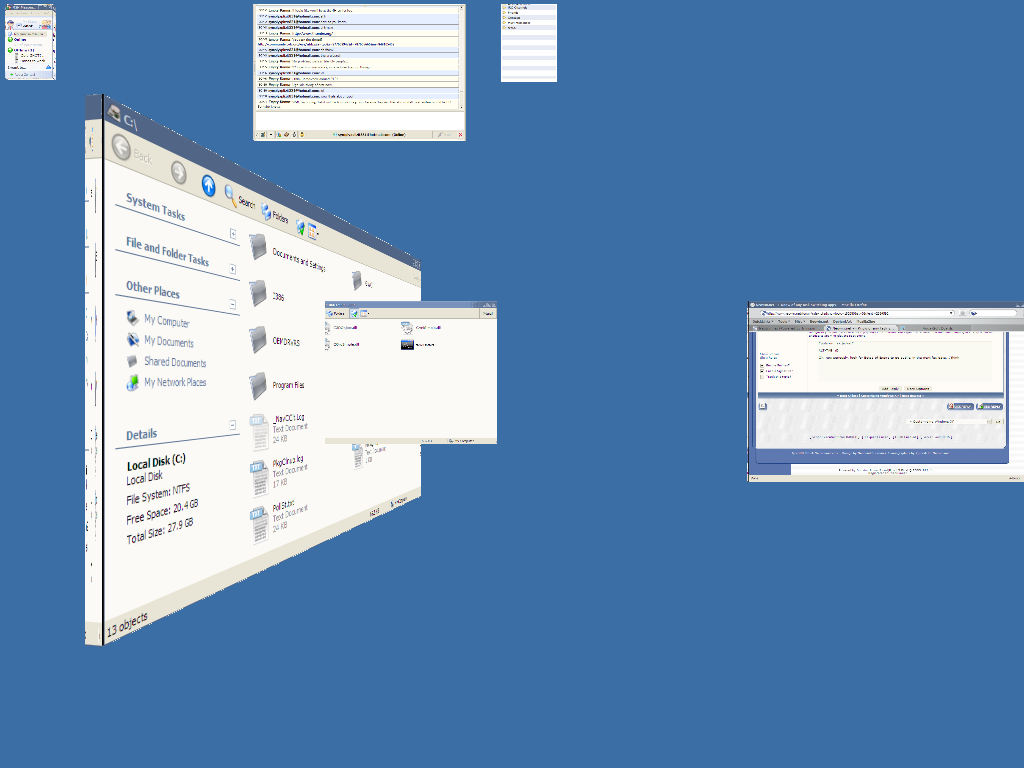
Task: Click the Back arrow in the C:\ window
Action: coord(122,149)
